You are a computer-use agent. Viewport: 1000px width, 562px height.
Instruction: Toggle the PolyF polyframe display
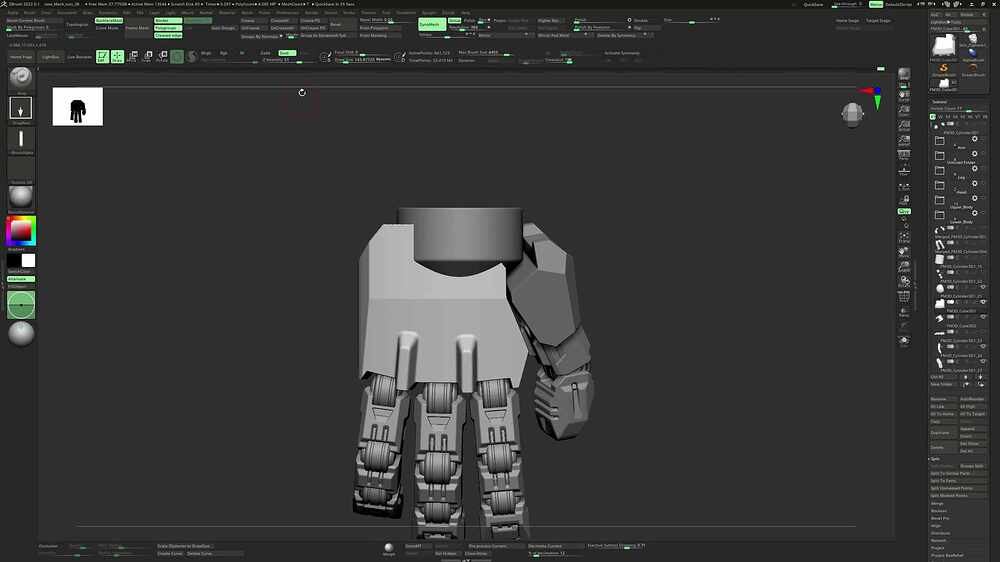pos(904,297)
